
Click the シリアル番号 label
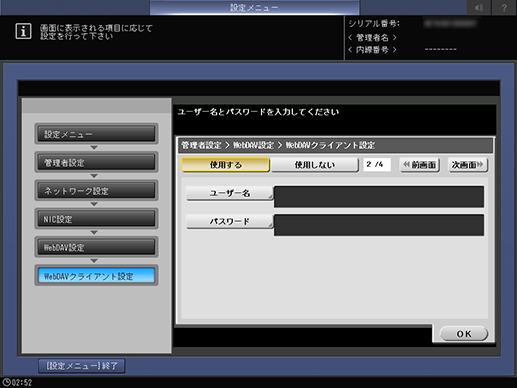point(374,24)
